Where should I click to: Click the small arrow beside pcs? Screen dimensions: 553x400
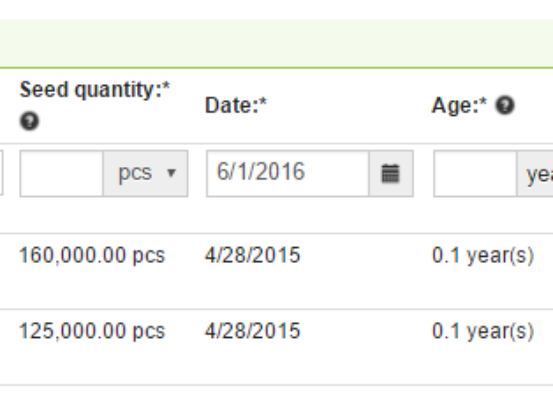pos(171,173)
